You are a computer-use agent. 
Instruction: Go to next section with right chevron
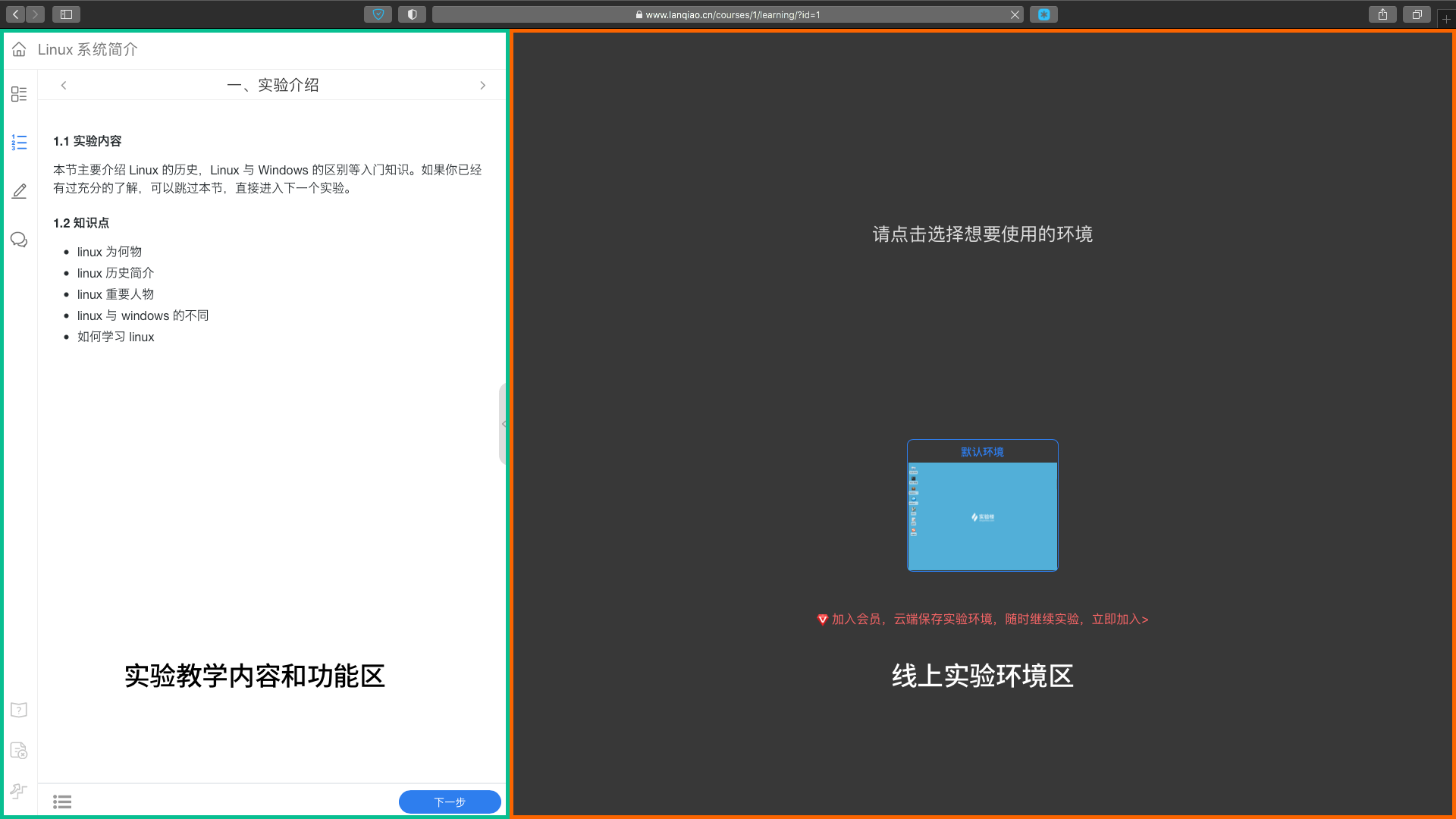tap(483, 85)
